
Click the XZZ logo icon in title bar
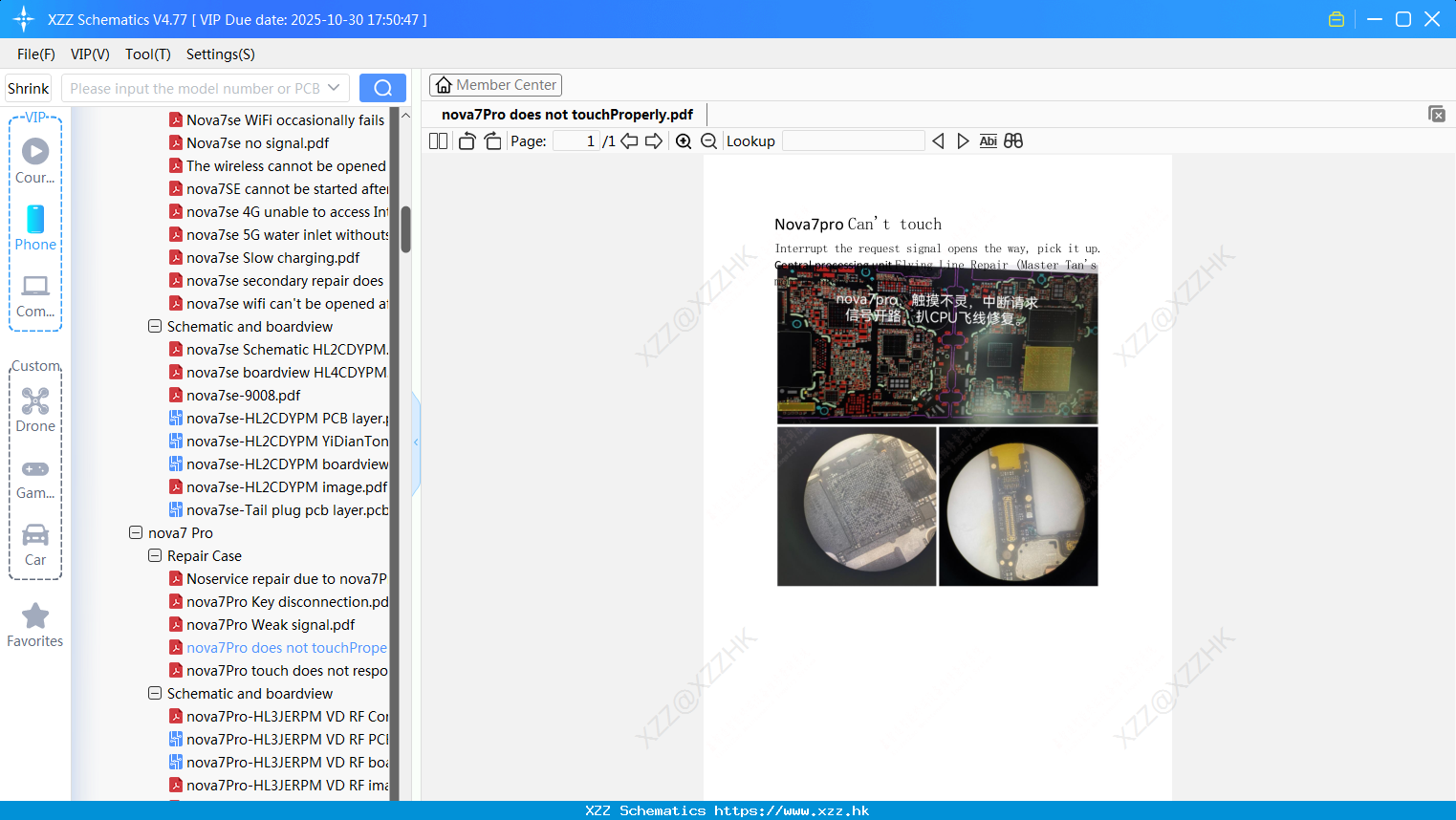coord(24,19)
